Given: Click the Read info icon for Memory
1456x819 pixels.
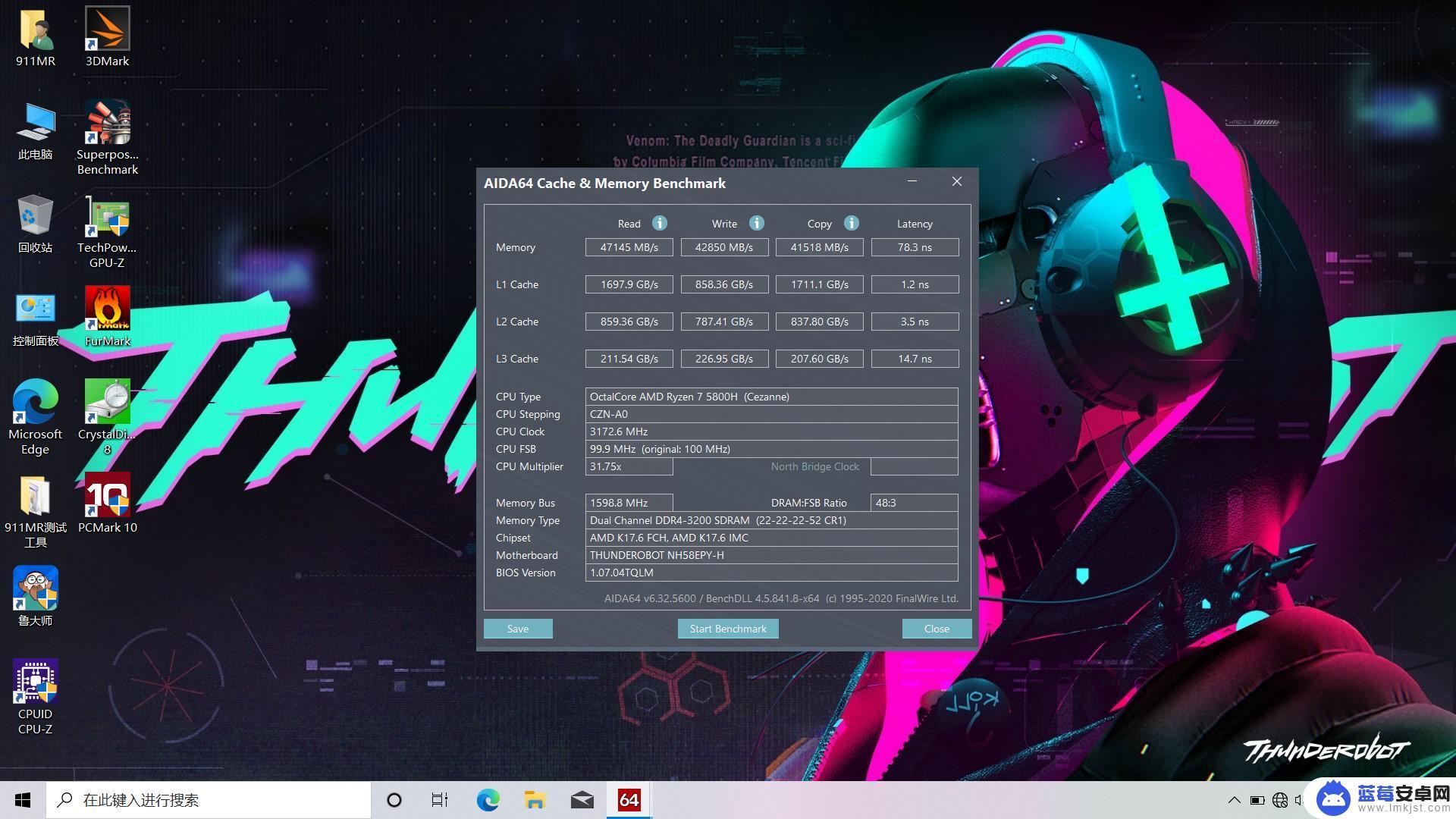Looking at the screenshot, I should 659,222.
